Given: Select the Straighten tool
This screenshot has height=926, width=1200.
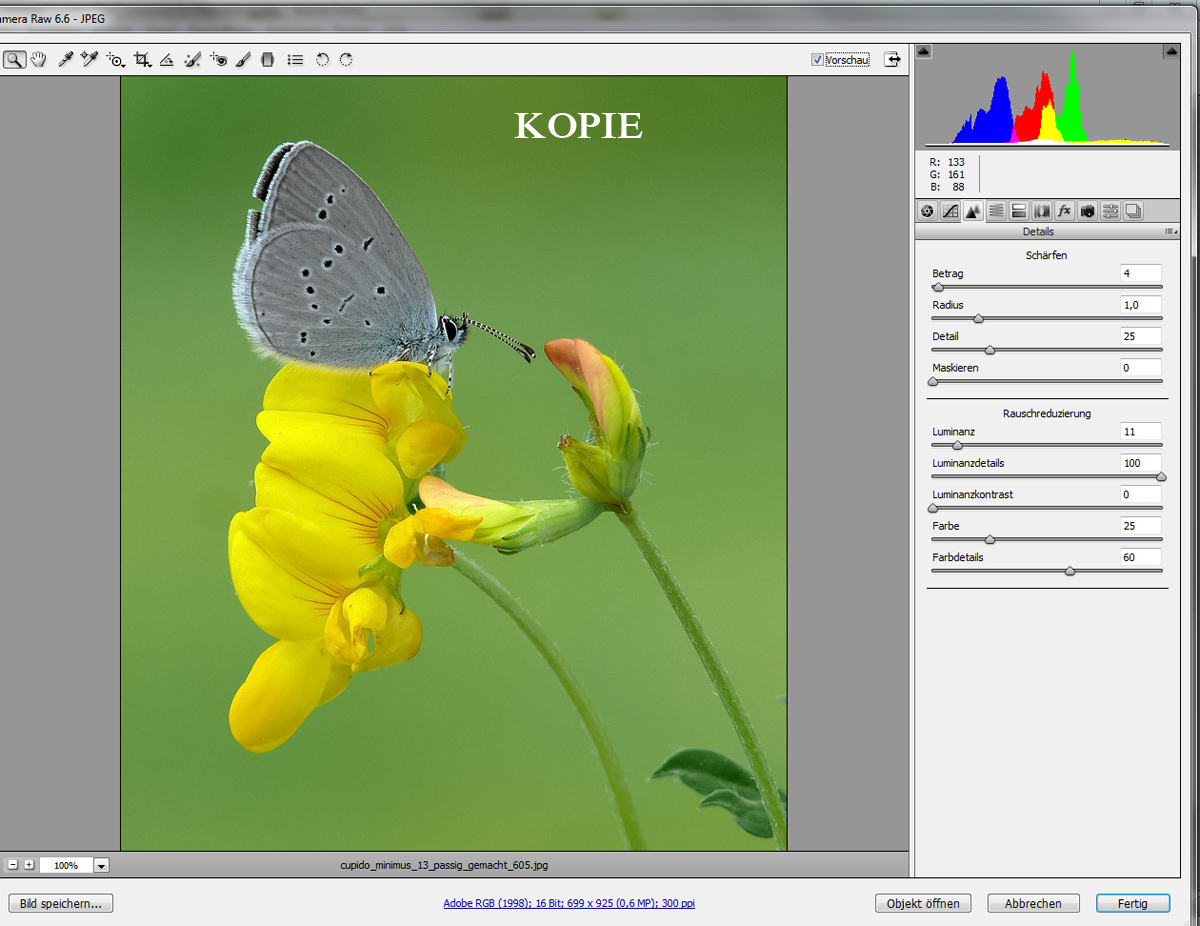Looking at the screenshot, I should pos(167,60).
